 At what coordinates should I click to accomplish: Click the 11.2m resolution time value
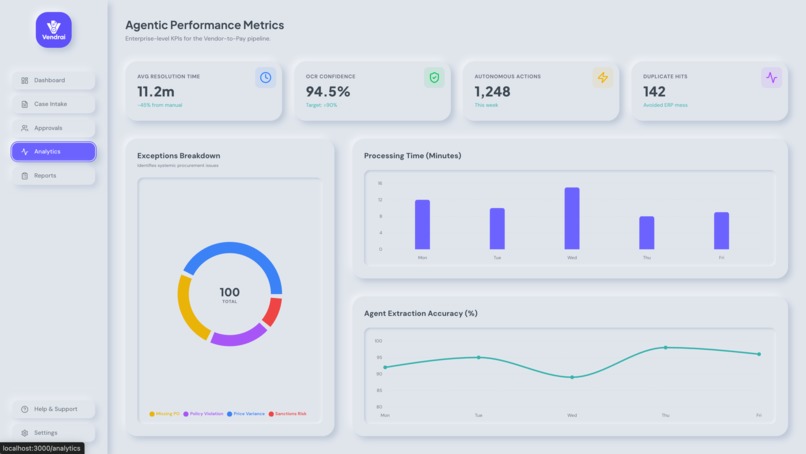(x=156, y=92)
